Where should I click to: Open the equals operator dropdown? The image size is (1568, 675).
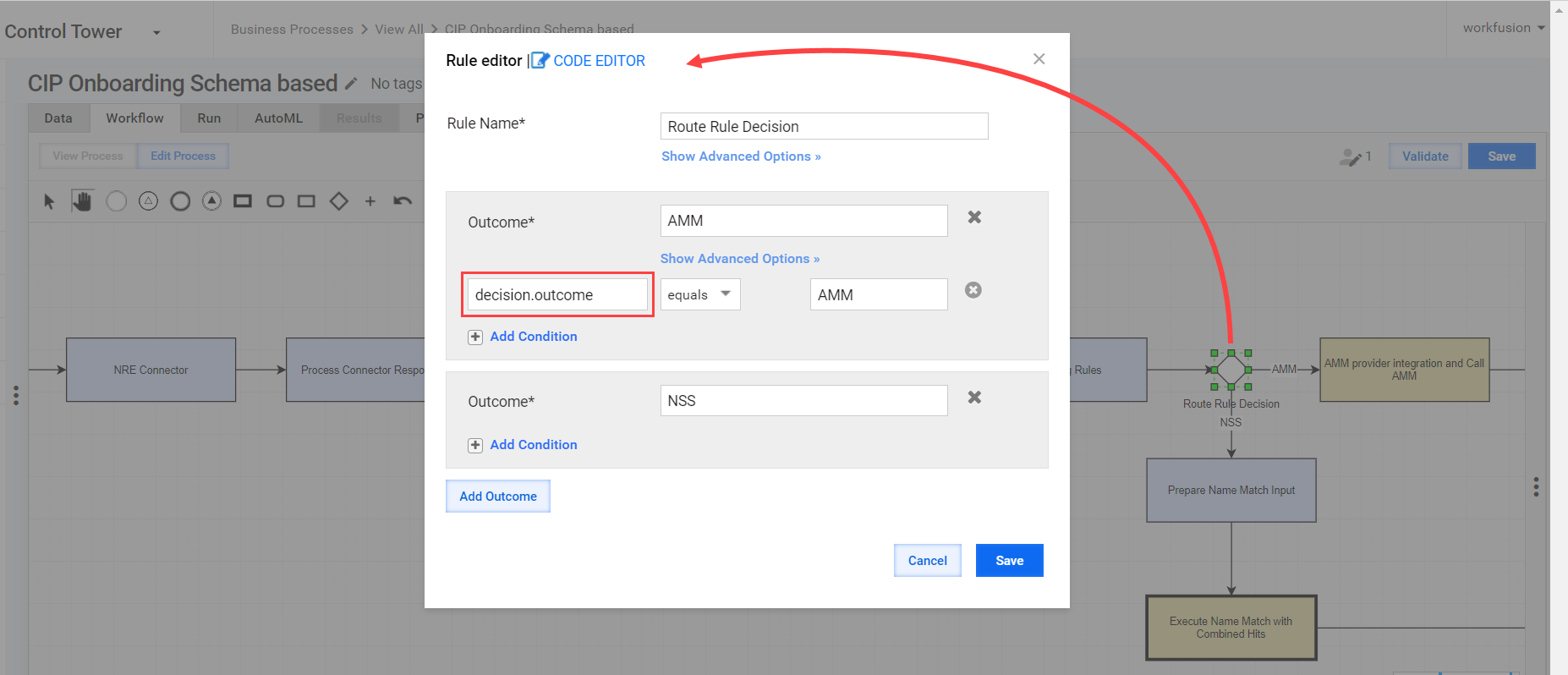click(700, 294)
